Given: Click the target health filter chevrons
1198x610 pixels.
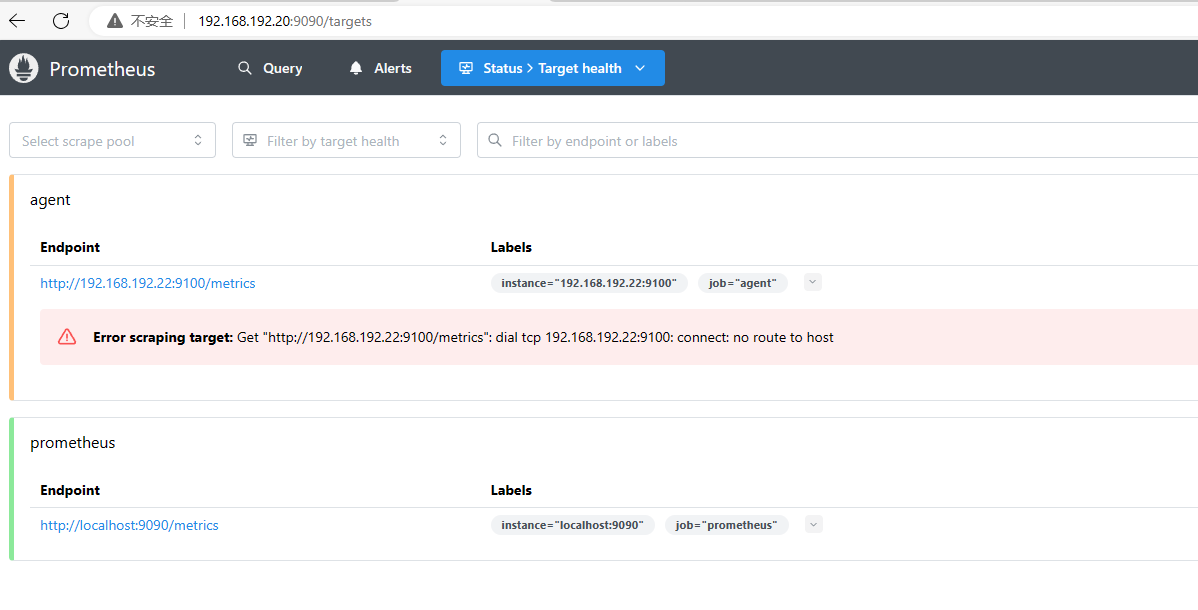Looking at the screenshot, I should point(443,141).
